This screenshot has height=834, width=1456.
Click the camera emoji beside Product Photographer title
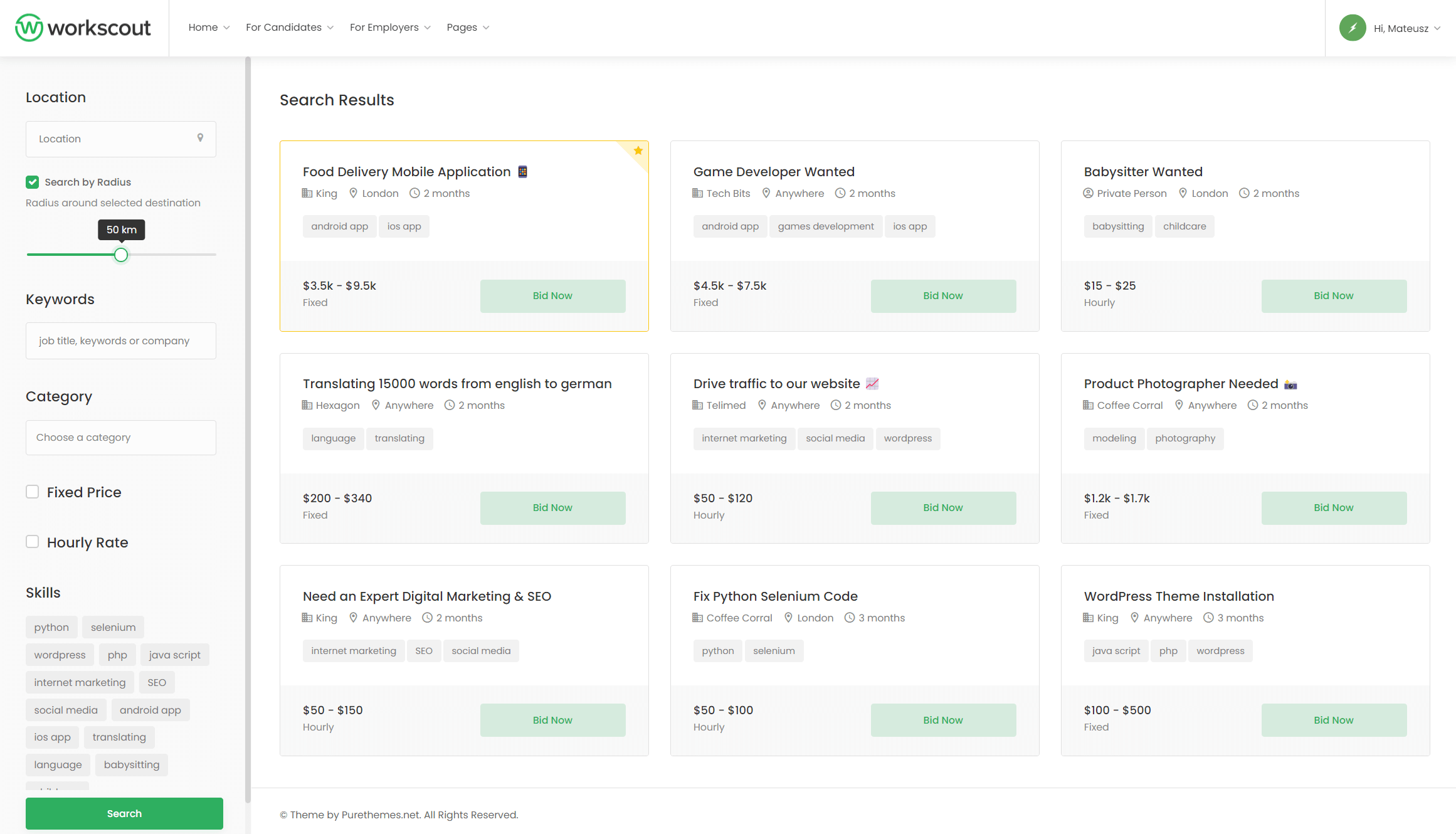1290,384
